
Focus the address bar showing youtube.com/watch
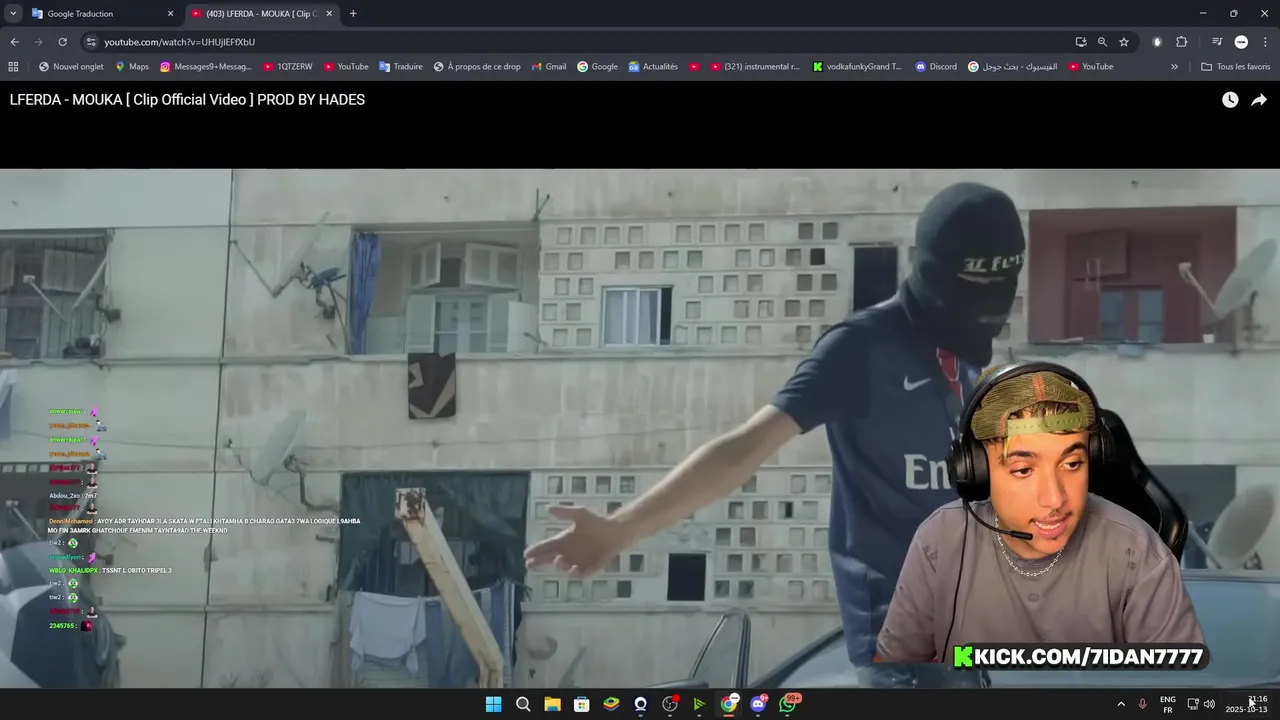(x=580, y=42)
